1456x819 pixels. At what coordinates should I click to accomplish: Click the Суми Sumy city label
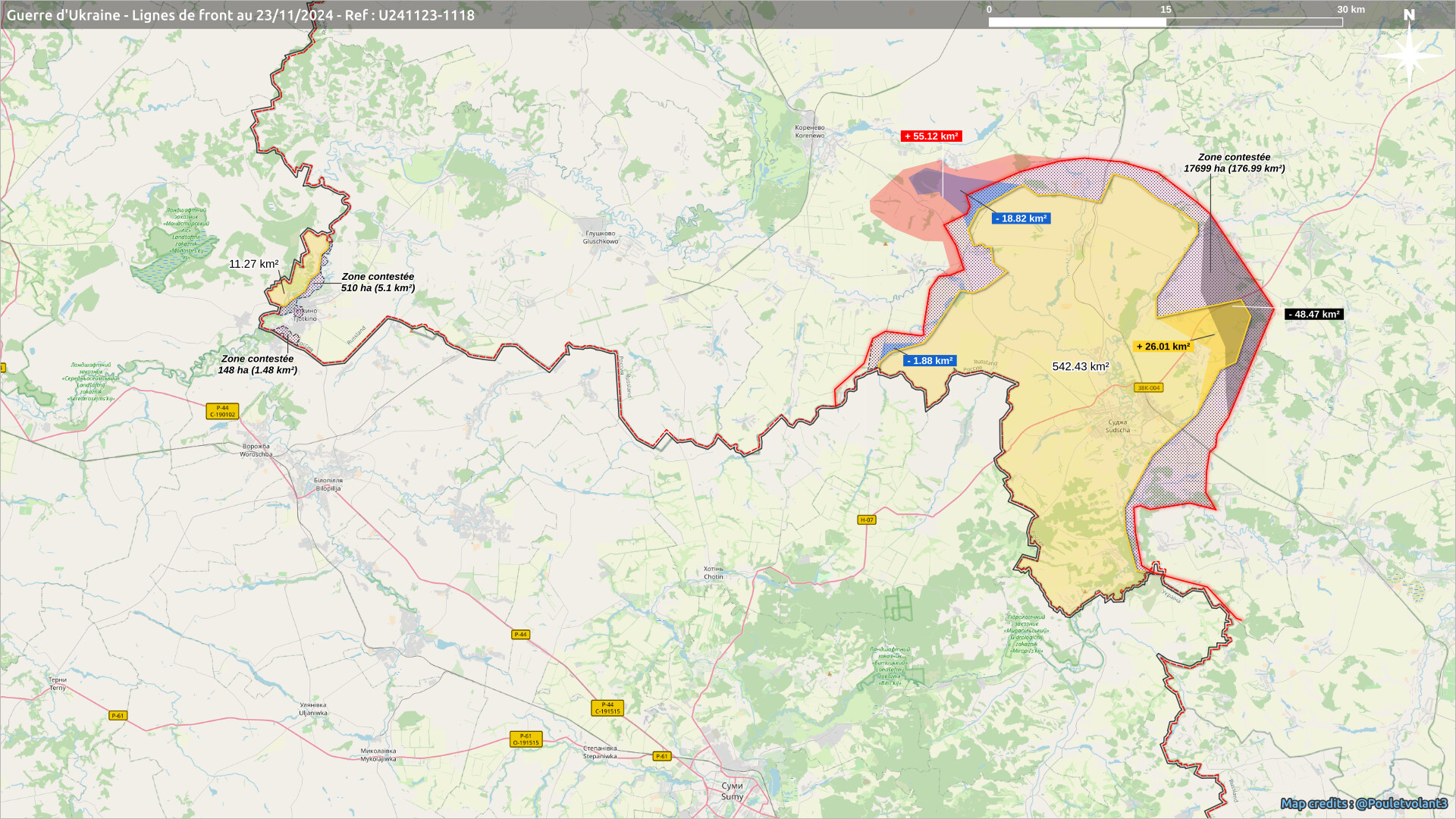732,791
